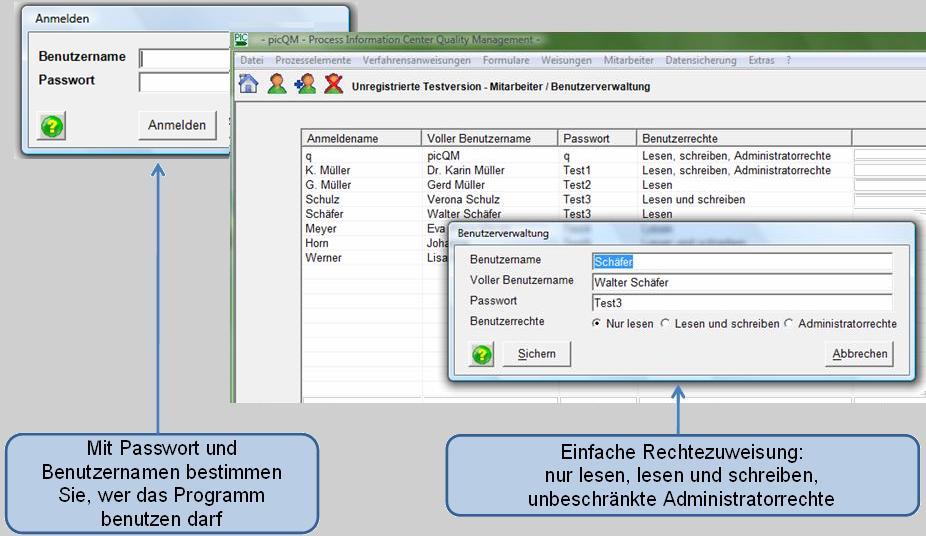Click the delete user icon with red X
Screen dimensions: 926x536
tap(333, 85)
